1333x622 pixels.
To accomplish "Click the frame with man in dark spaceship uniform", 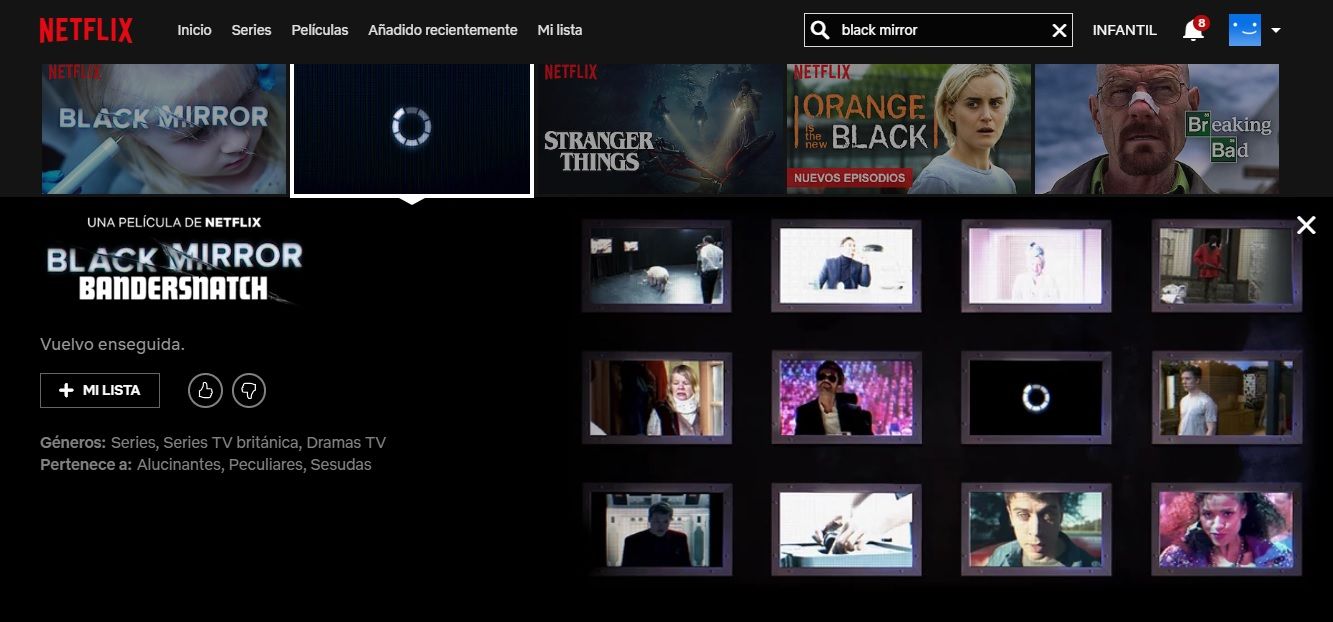I will [657, 529].
